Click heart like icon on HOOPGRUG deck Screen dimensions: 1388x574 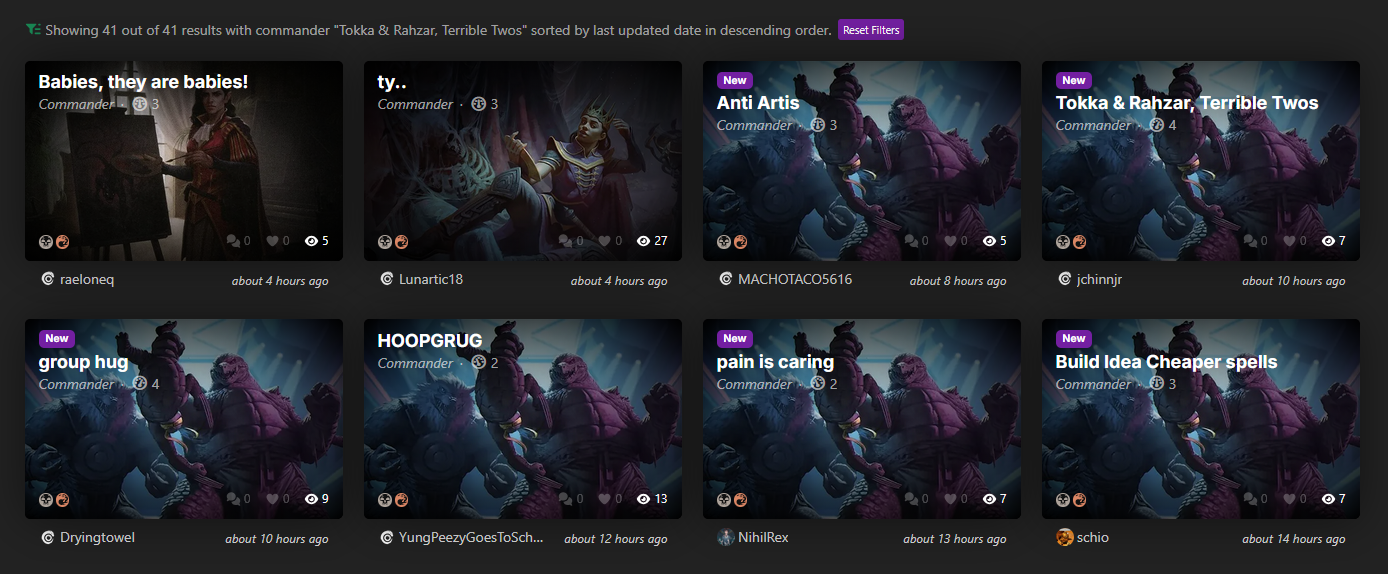611,499
